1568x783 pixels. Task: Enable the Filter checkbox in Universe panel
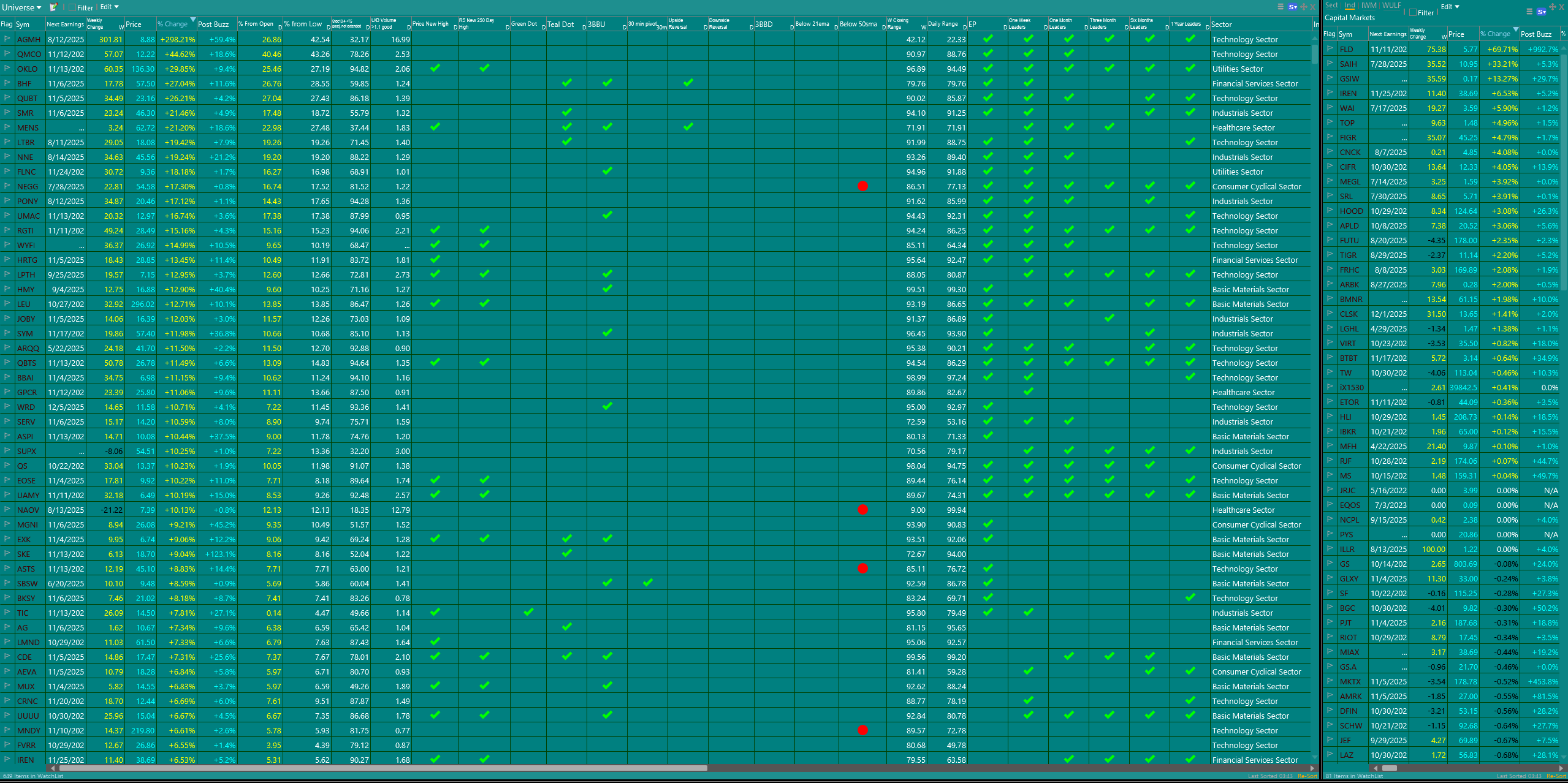72,8
